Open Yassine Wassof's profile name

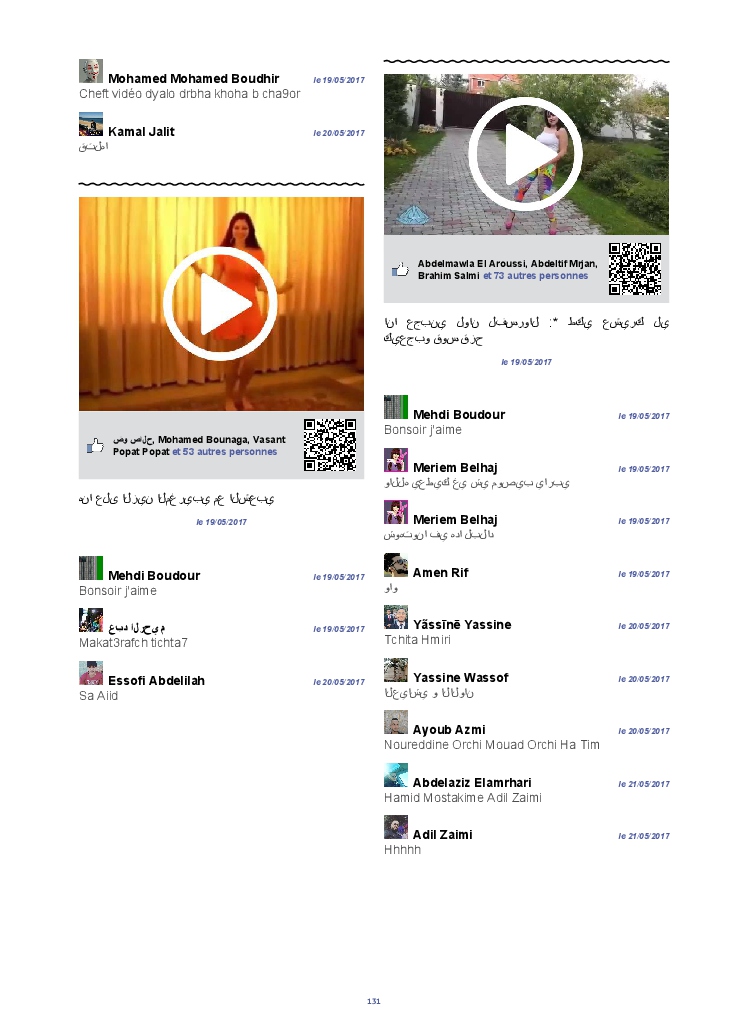[460, 678]
